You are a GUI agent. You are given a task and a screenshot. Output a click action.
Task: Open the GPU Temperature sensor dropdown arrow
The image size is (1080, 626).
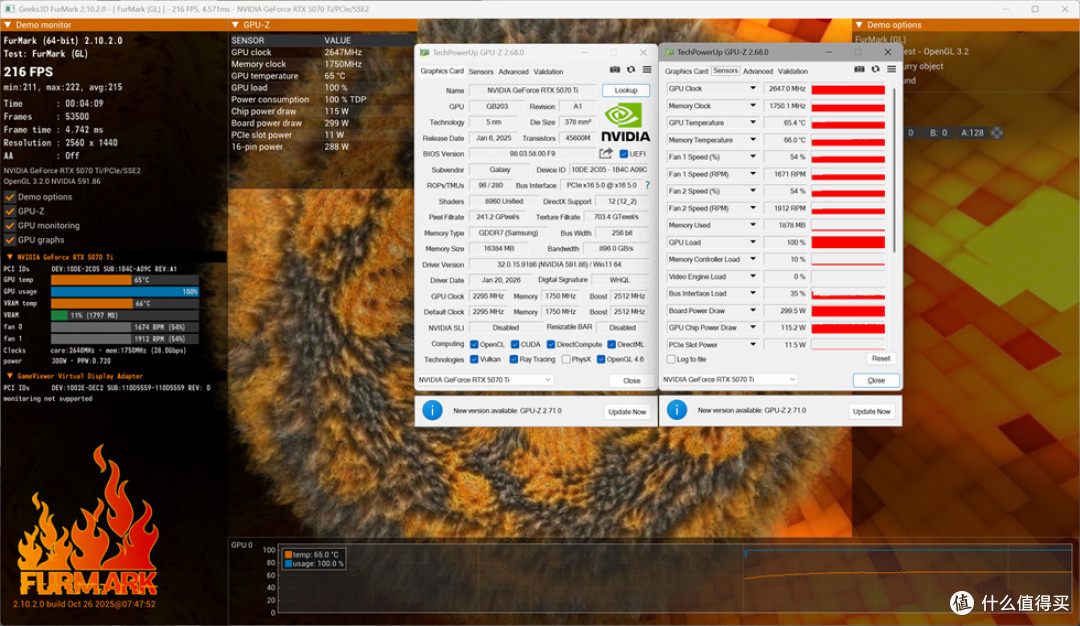(752, 123)
